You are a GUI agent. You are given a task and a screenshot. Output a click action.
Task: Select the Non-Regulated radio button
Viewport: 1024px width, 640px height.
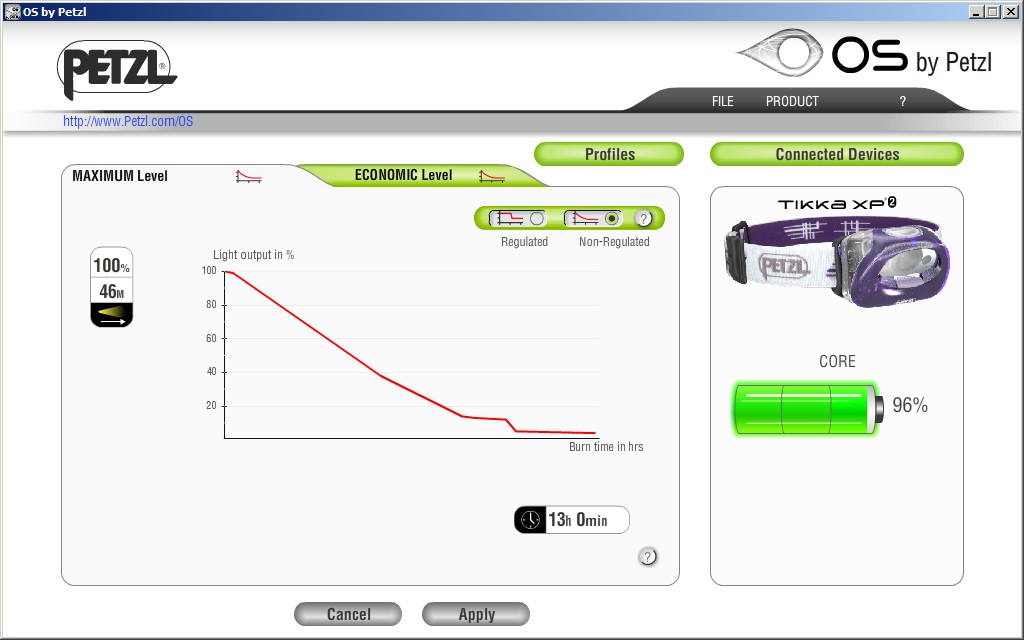pos(612,219)
